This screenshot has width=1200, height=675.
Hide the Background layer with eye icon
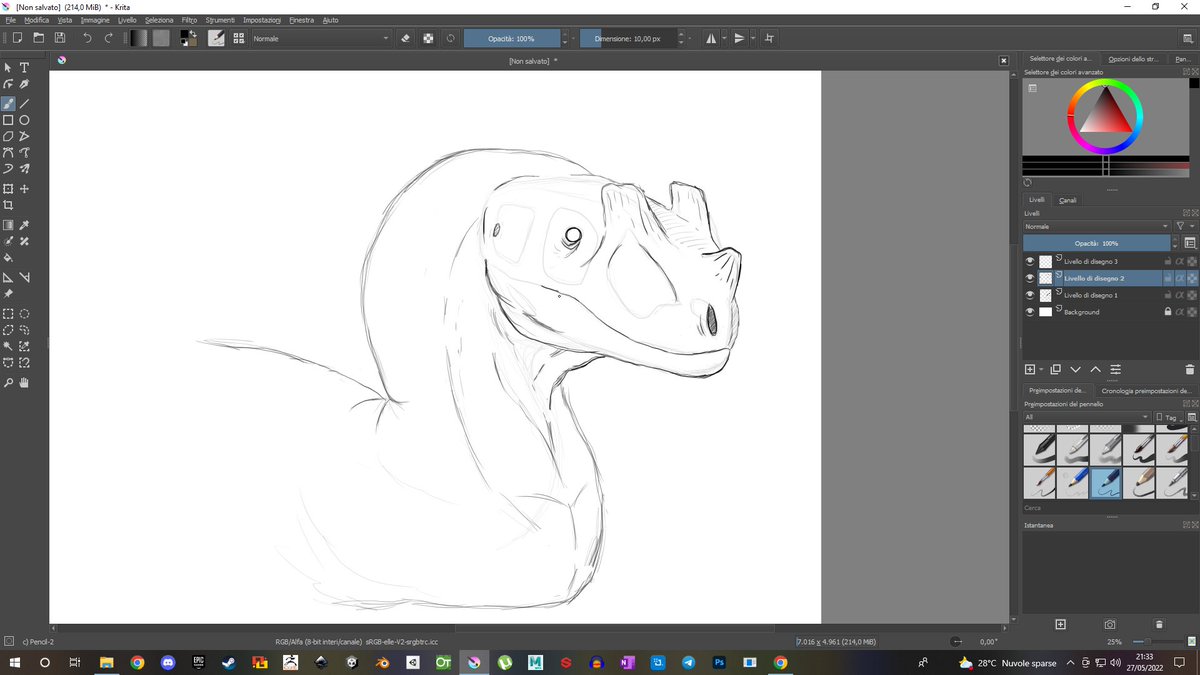pos(1030,312)
